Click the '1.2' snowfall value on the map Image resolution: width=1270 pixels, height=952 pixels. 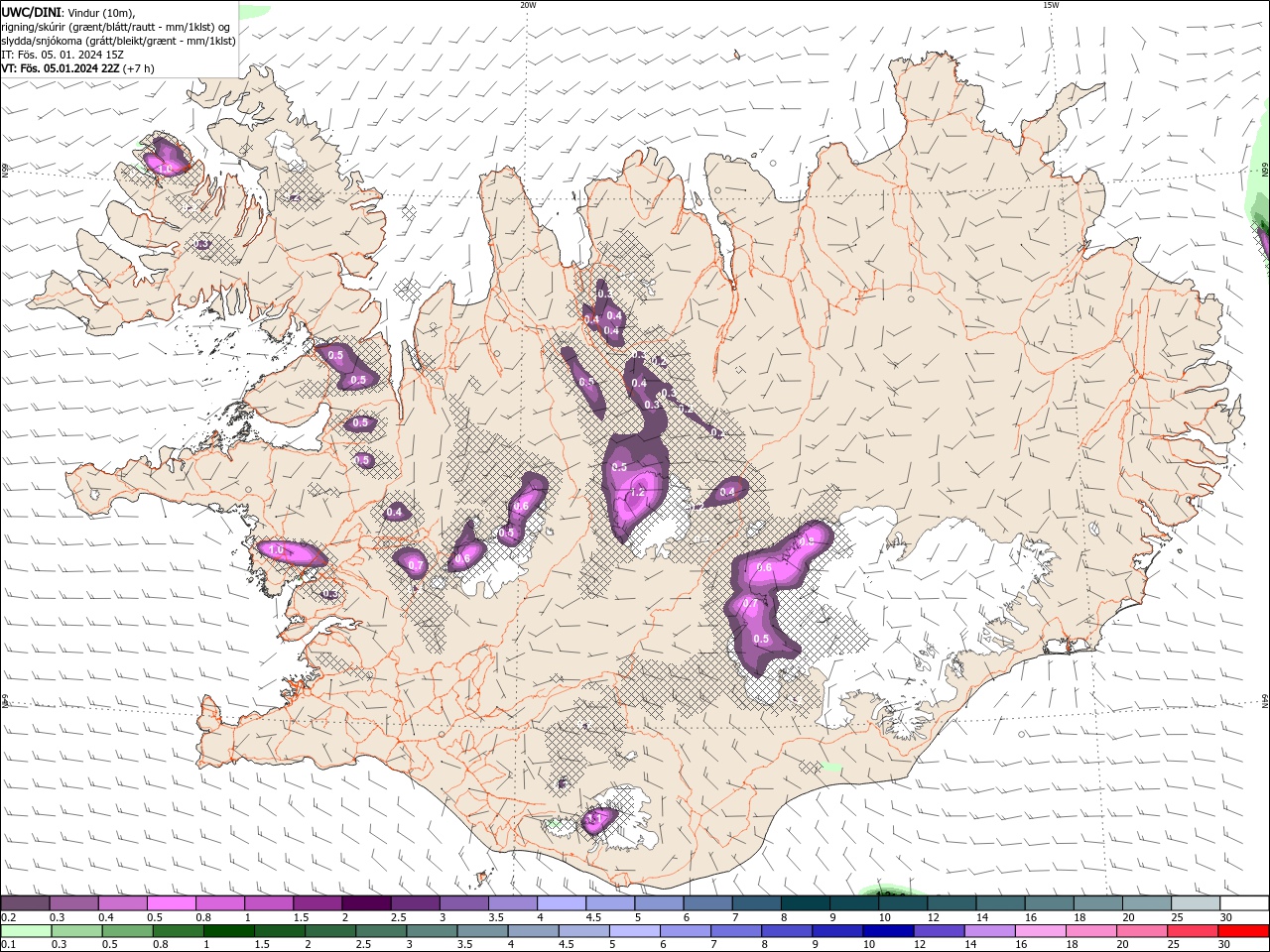click(638, 492)
